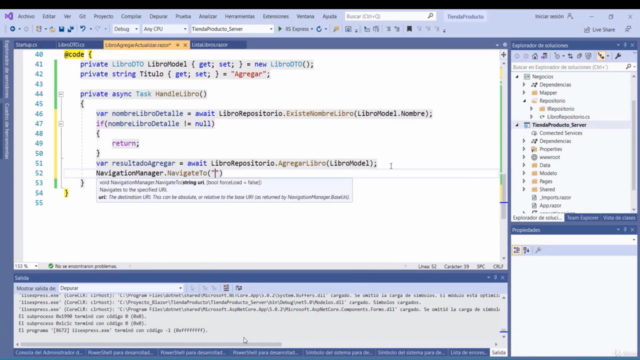Click the split editor icon above the scrollbar
640x360 pixels.
pos(504,54)
